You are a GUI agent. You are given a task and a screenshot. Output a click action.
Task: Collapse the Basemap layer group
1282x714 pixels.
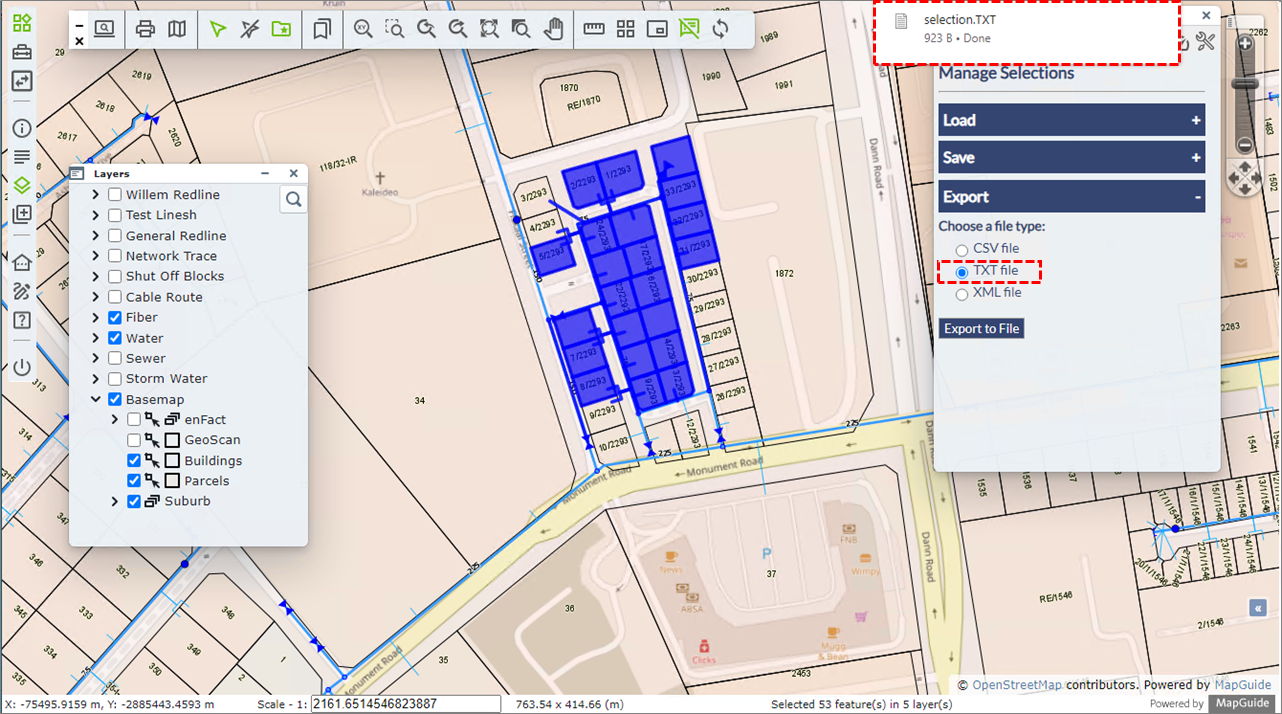click(96, 400)
